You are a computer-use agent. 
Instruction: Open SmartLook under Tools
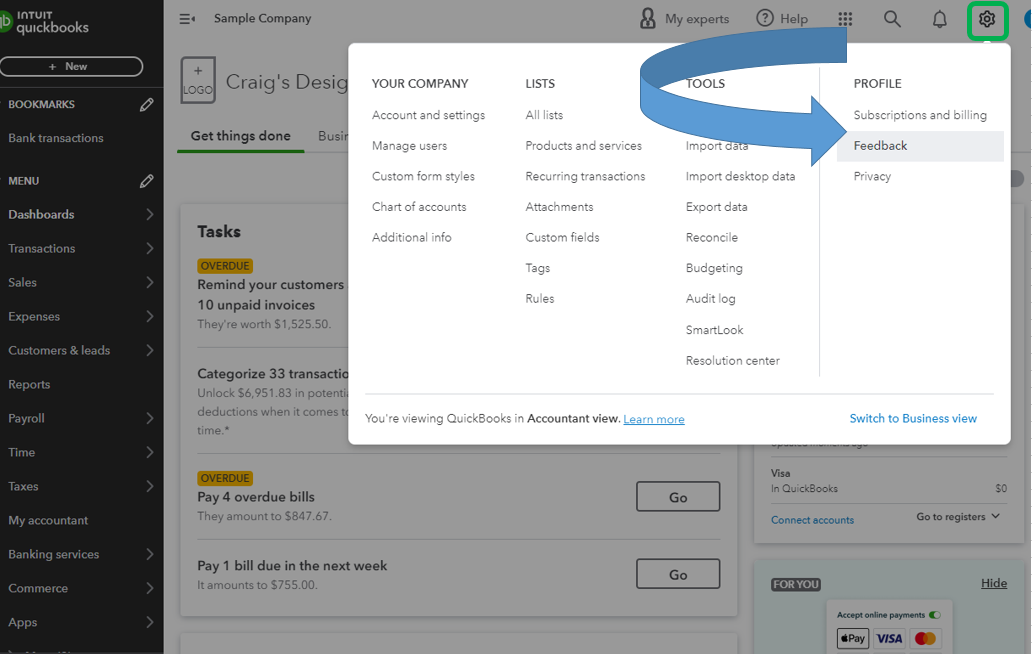point(714,330)
